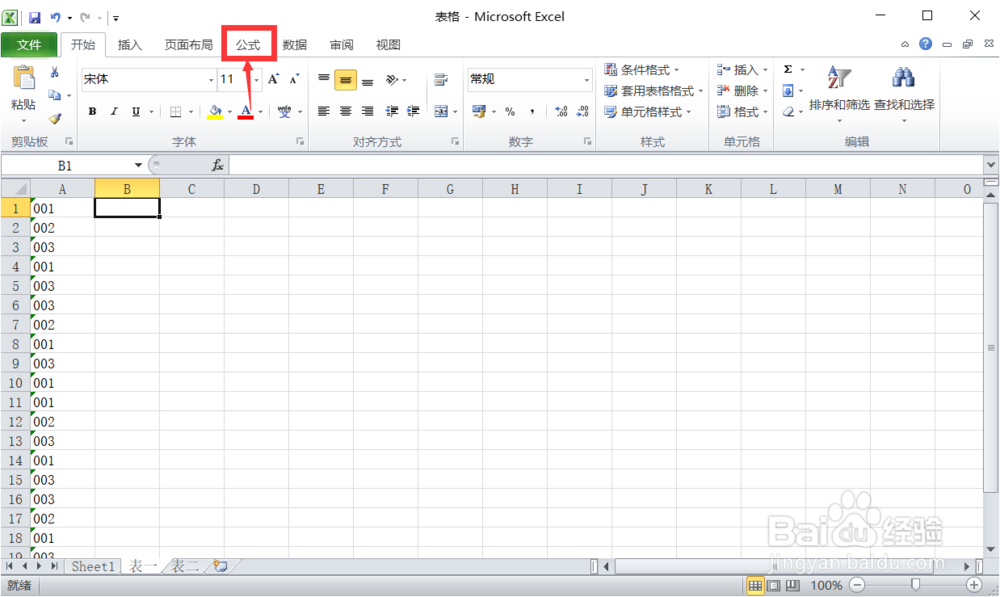The width and height of the screenshot is (1000, 597).
Task: Click the wrap text icon
Action: pos(441,80)
